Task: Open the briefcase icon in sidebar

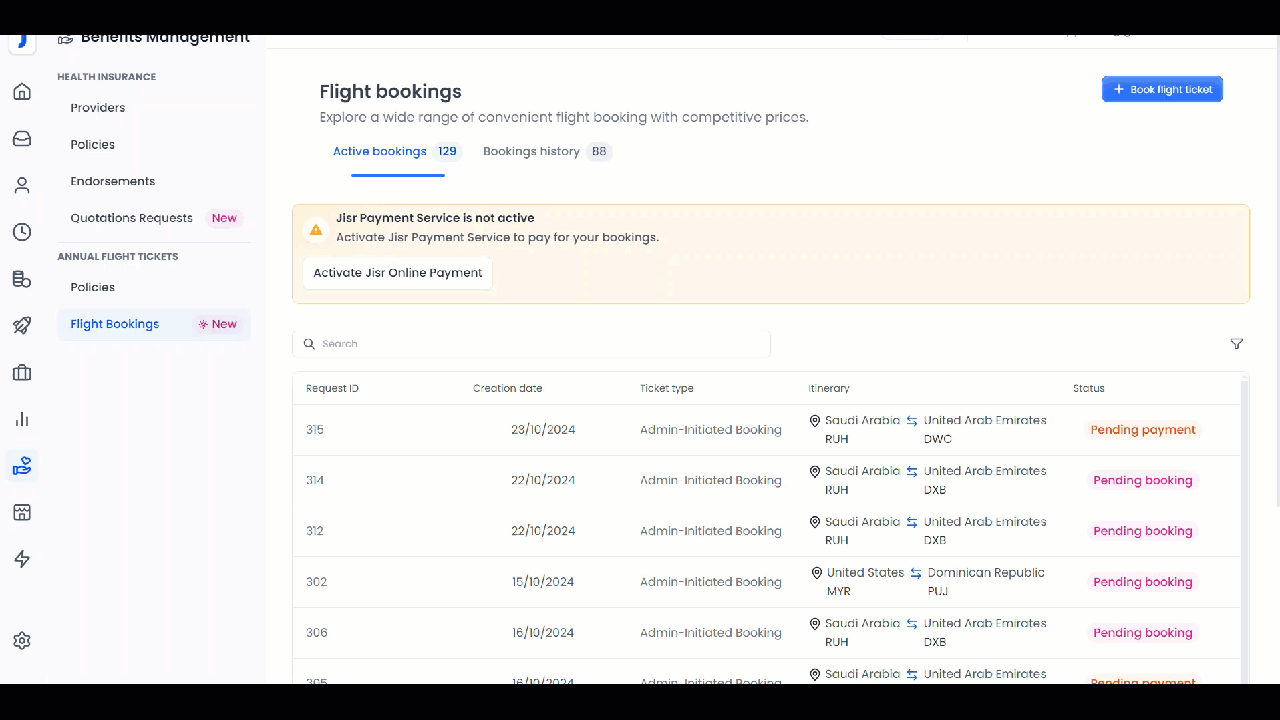Action: (x=22, y=373)
